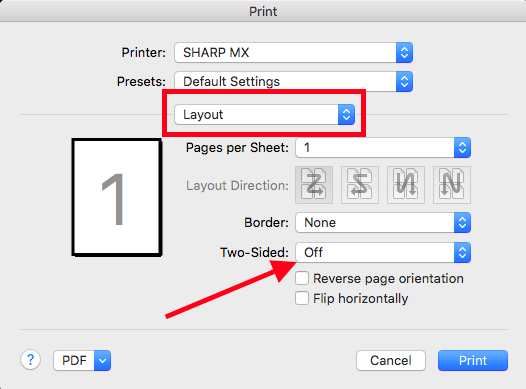Viewport: 526px width, 389px height.
Task: Select the S-pattern right-to-left layout direction icon
Action: (x=360, y=185)
